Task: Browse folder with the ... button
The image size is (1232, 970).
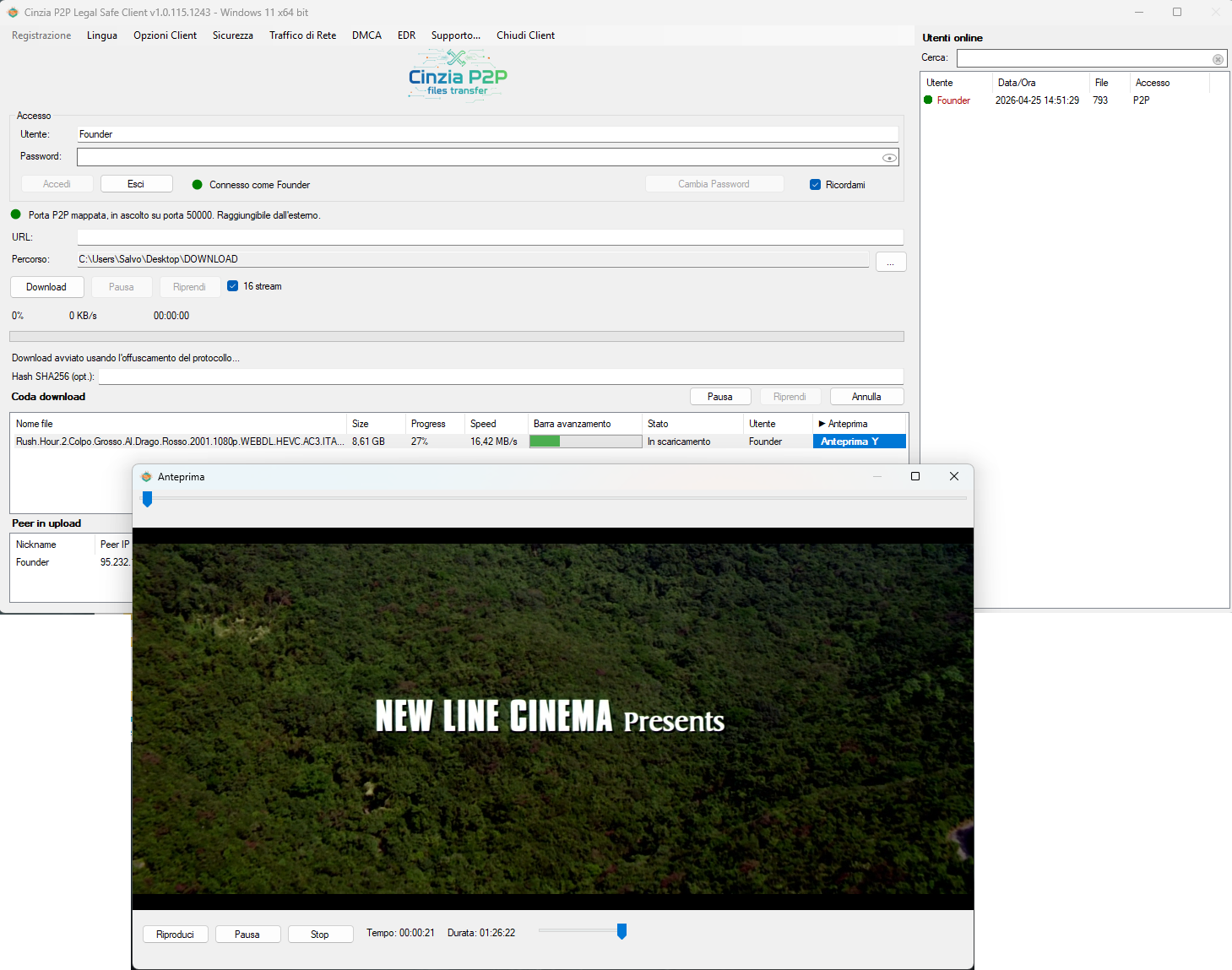Action: [891, 262]
